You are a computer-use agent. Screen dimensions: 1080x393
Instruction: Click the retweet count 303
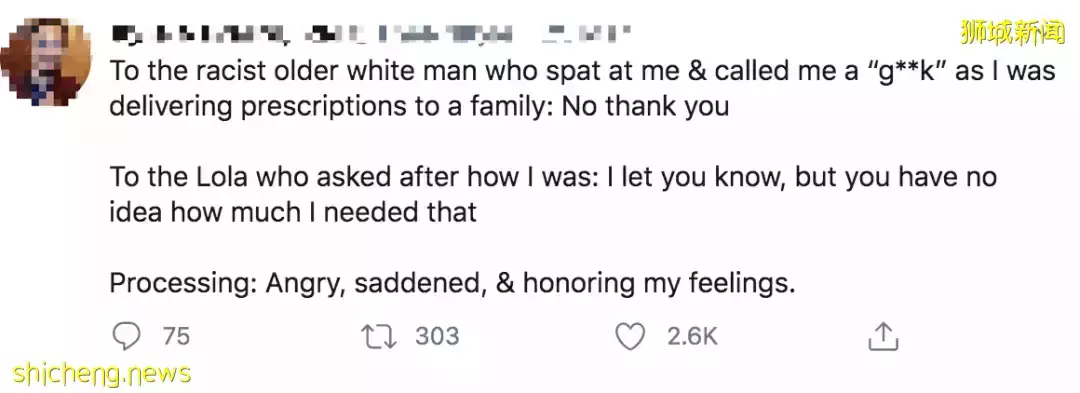coord(437,337)
